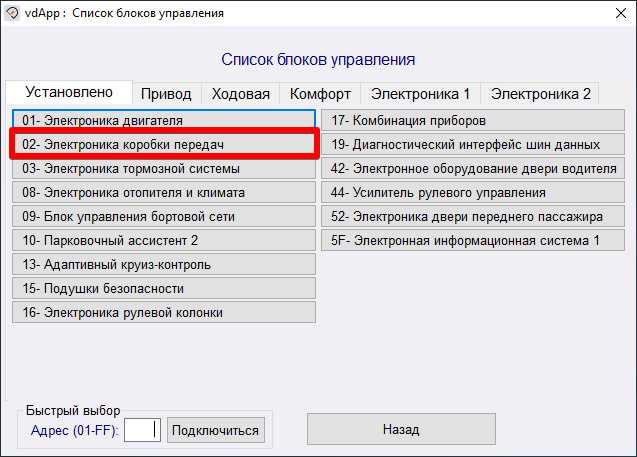Open 42- Электронное оборудование двери водителя
The width and height of the screenshot is (637, 457).
tap(473, 168)
